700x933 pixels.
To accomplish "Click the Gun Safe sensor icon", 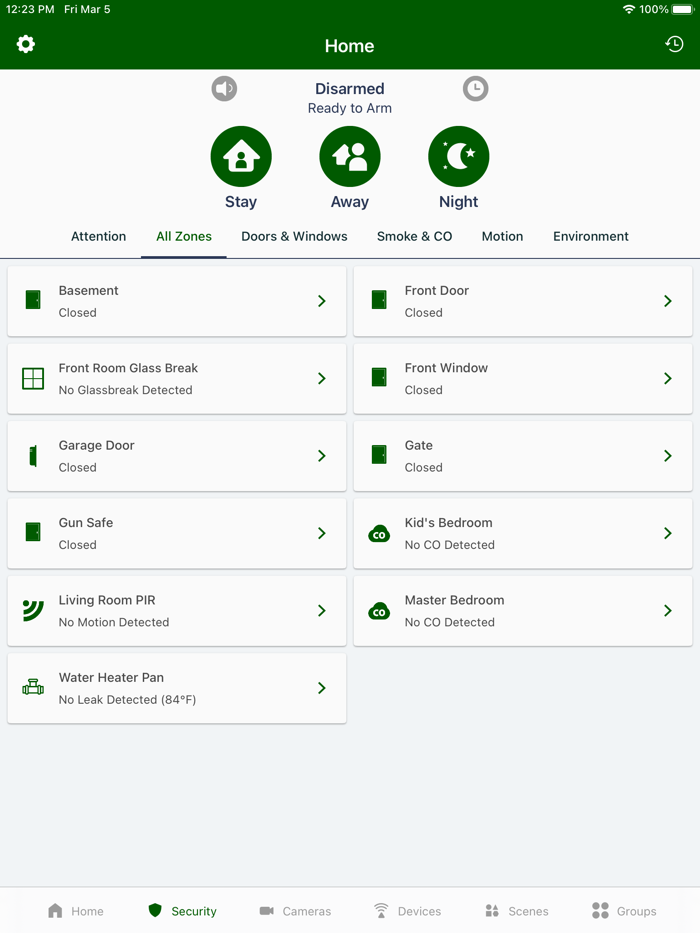I will (33, 532).
